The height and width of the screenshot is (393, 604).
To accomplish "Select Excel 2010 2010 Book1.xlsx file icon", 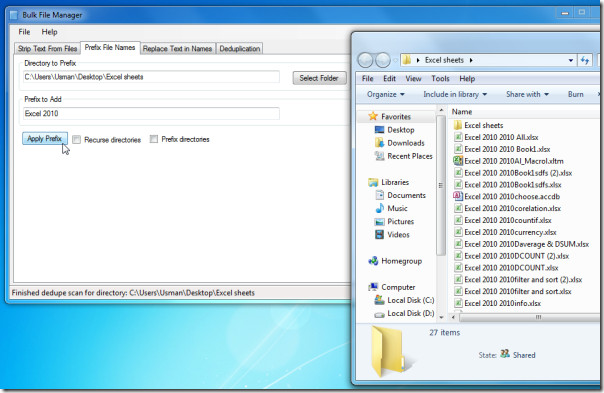I will click(458, 149).
